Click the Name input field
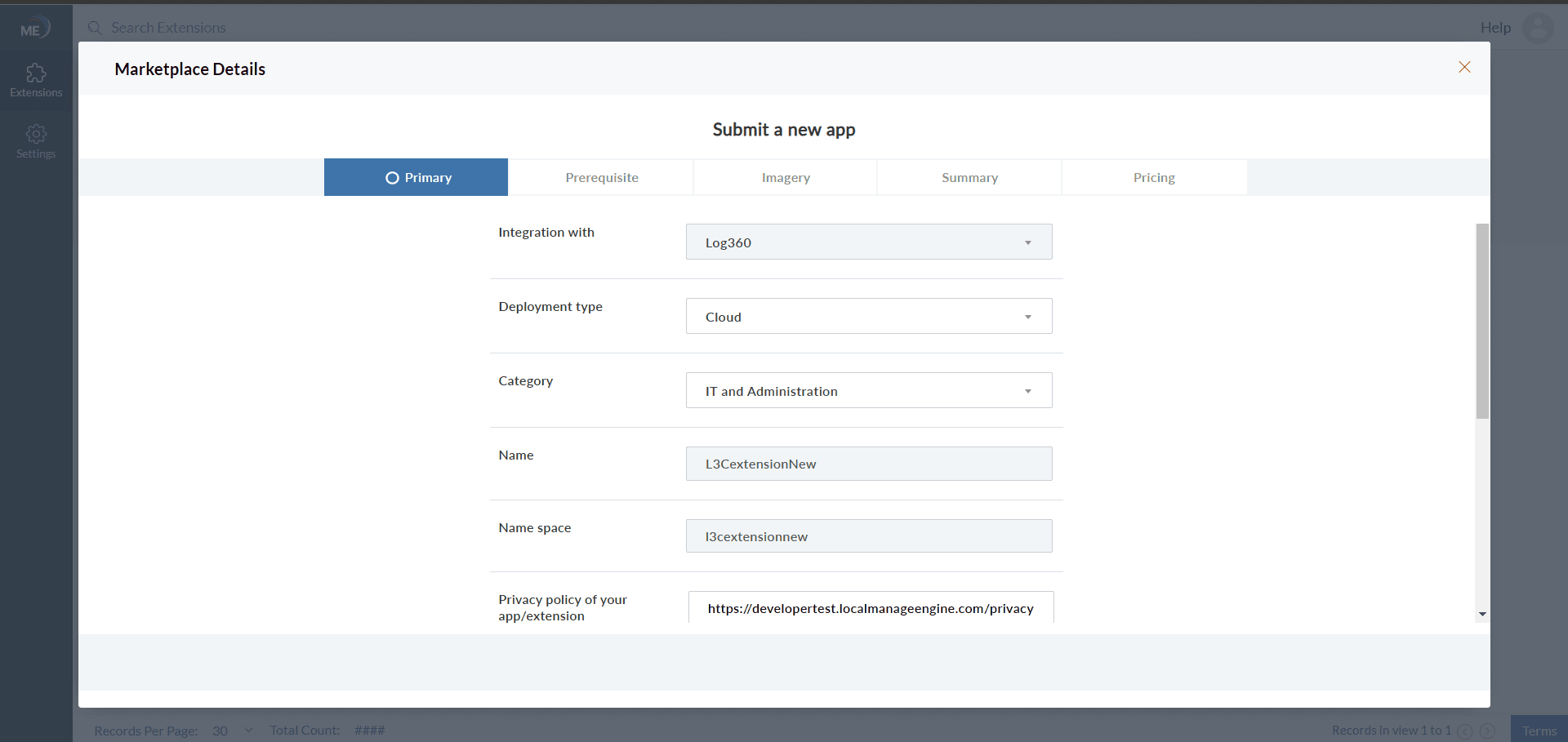This screenshot has width=1568, height=742. (868, 463)
